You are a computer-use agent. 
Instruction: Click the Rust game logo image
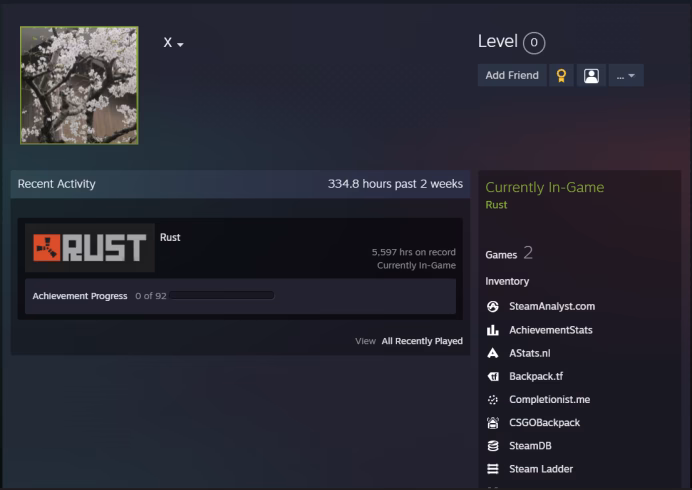coord(90,248)
